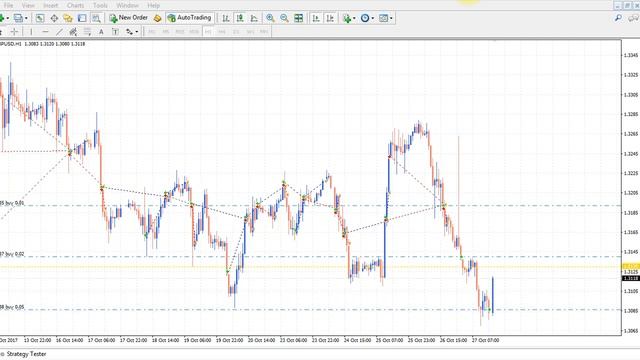Click the current price label 1.3118

click(631, 278)
